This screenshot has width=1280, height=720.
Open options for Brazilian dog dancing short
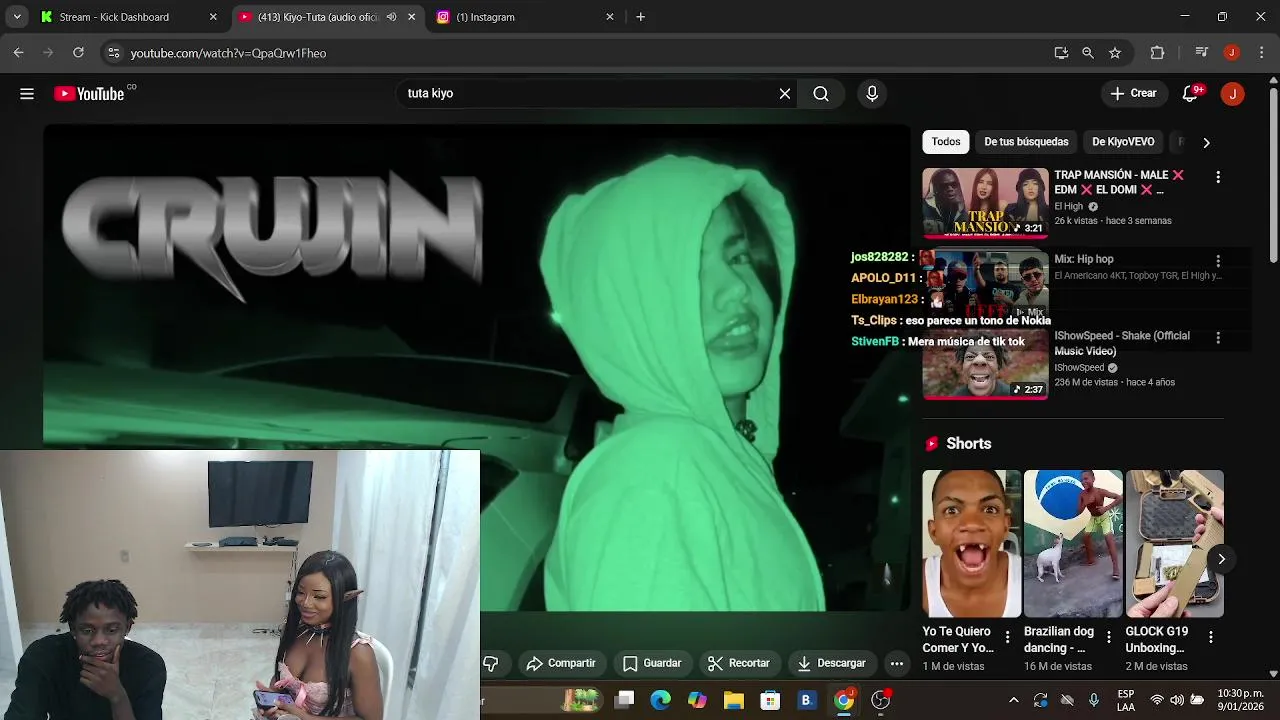click(1108, 637)
